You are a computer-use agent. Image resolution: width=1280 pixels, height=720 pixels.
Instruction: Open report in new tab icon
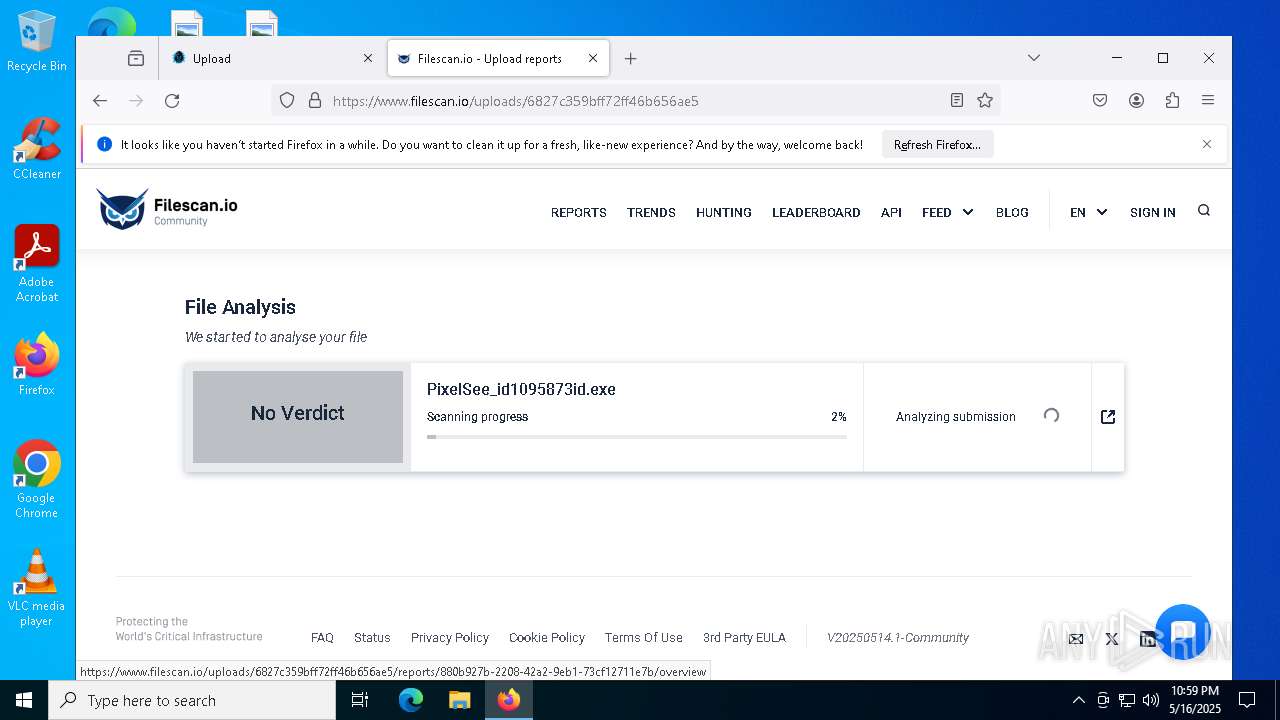(1108, 417)
